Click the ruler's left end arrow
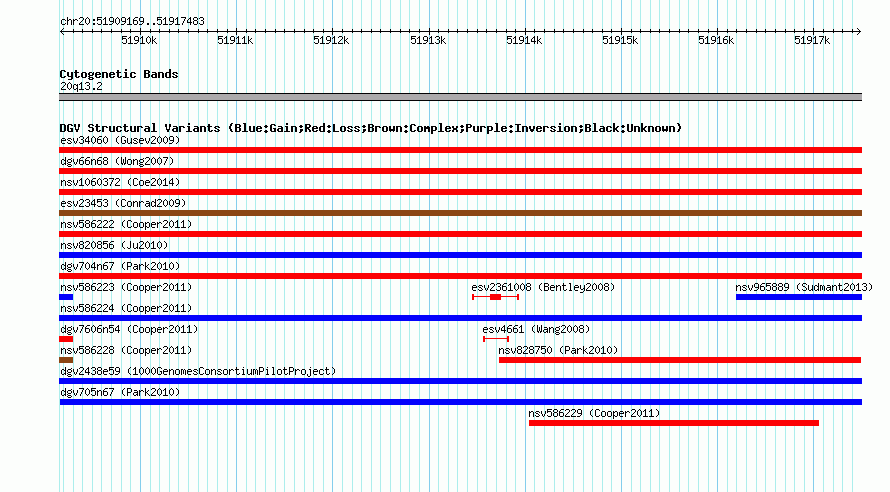The image size is (890, 492). click(62, 31)
